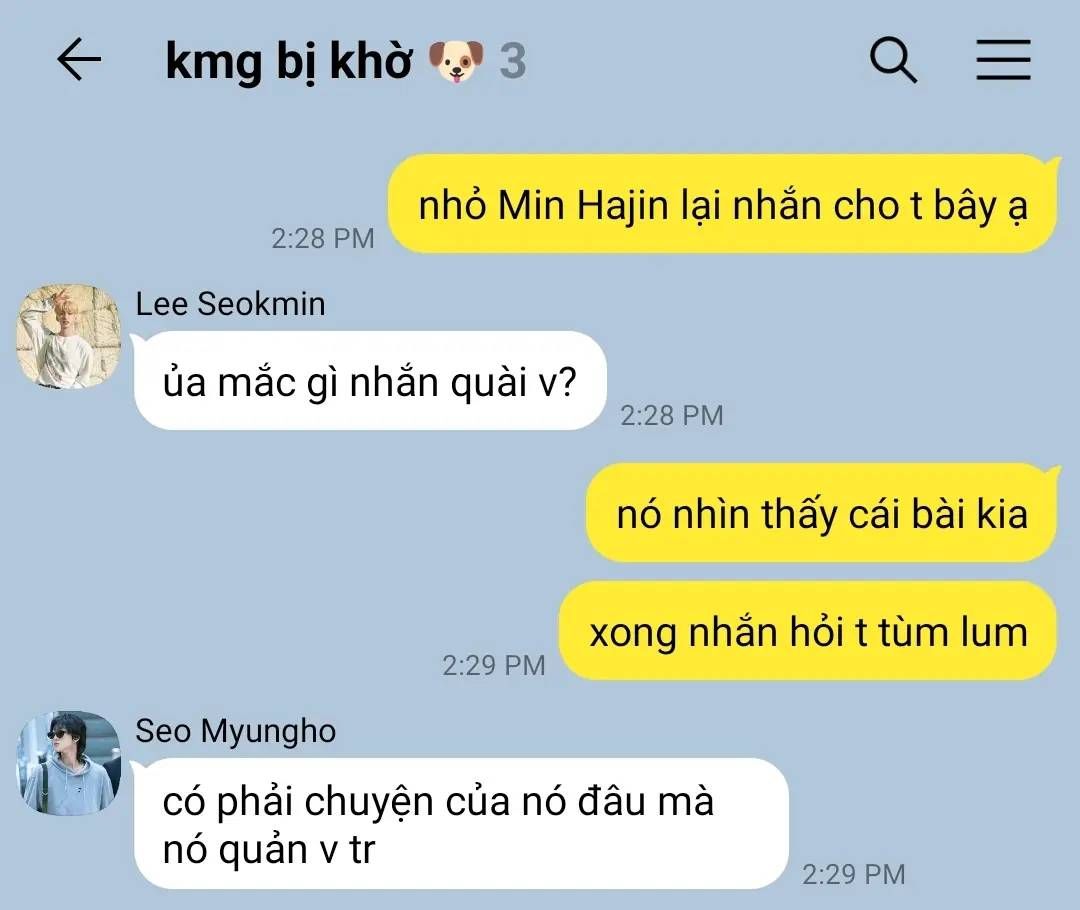Screen dimensions: 1080x910
Task: Select the "có phải chuyện của nó" bubble
Action: point(461,824)
